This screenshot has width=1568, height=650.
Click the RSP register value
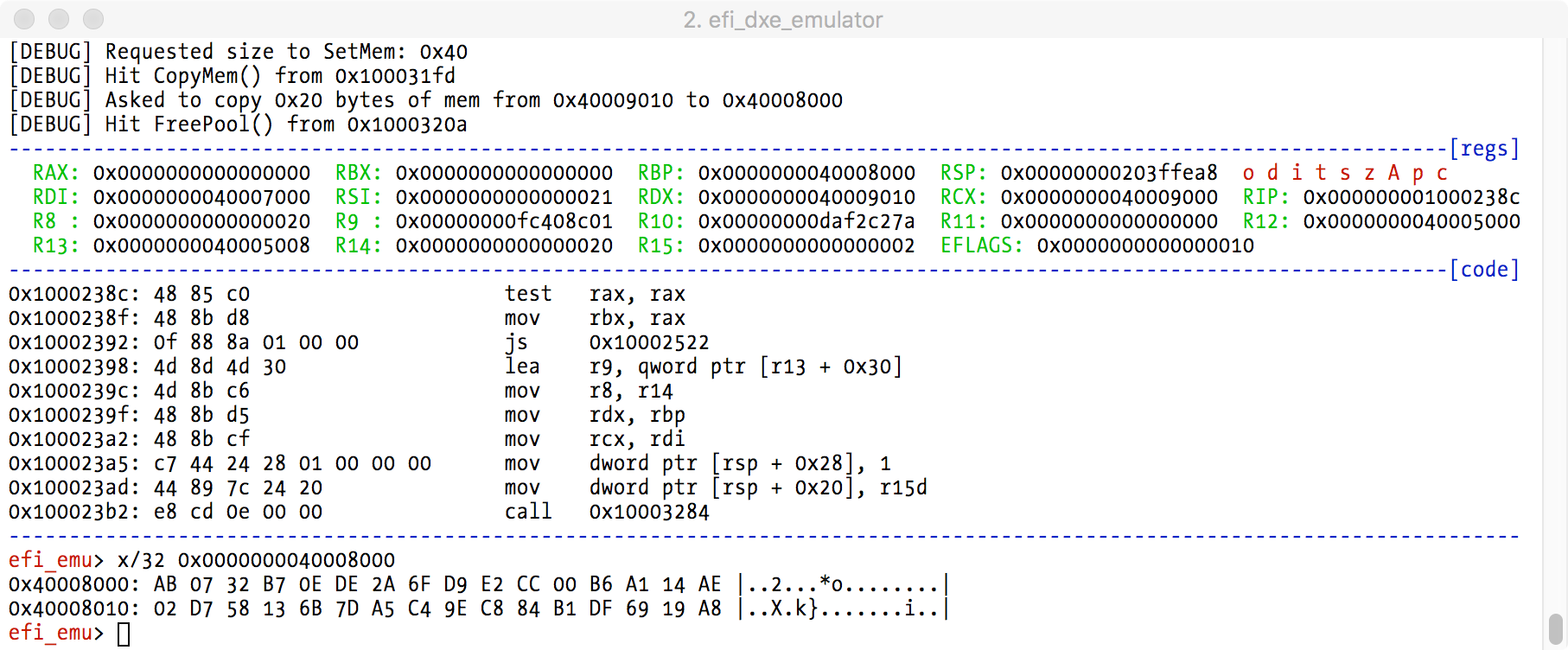coord(1108,173)
